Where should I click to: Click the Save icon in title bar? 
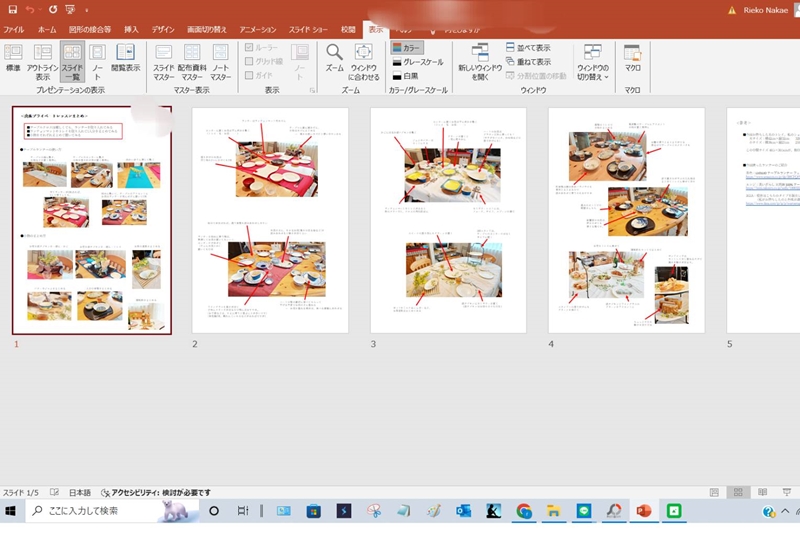[12, 9]
